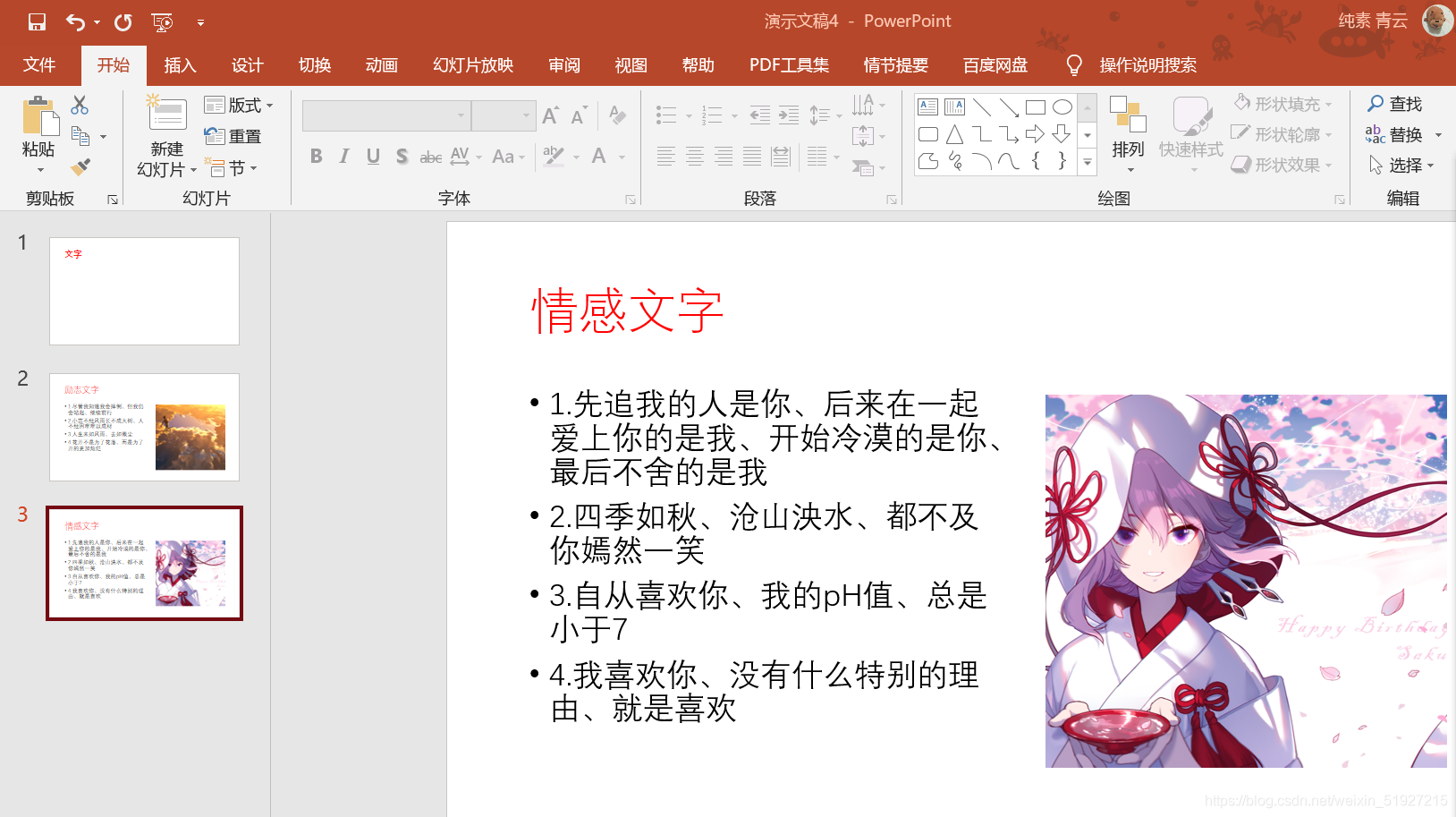Toggle align text right

pyautogui.click(x=724, y=157)
